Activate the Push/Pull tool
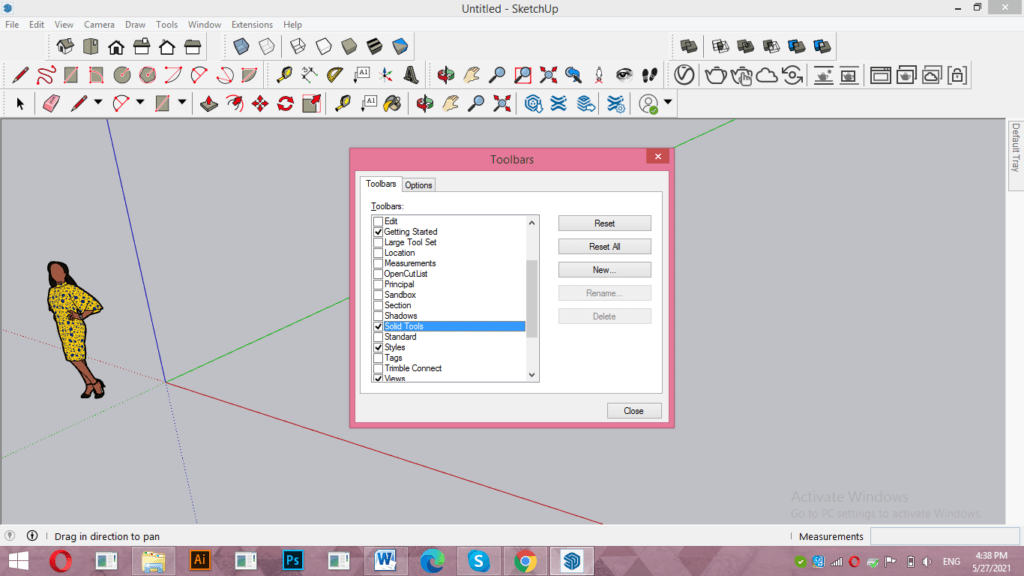The image size is (1024, 576). click(x=207, y=103)
